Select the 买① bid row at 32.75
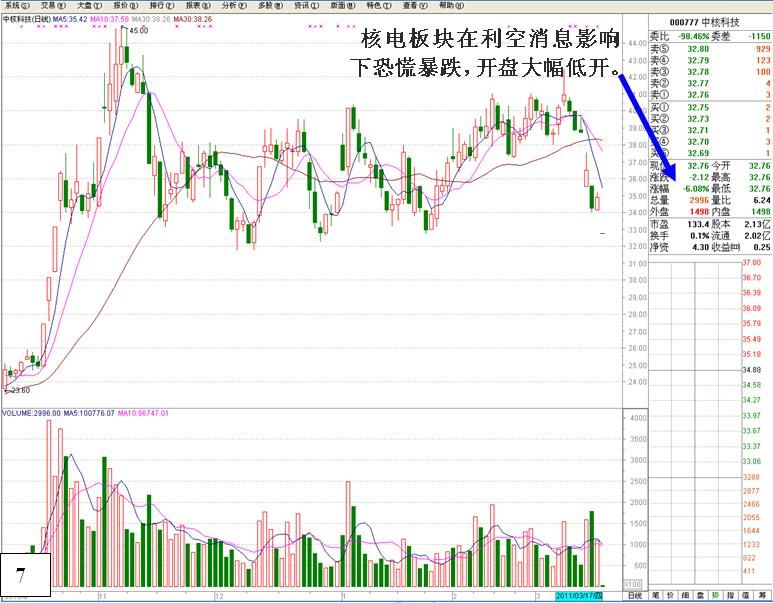 pos(710,107)
